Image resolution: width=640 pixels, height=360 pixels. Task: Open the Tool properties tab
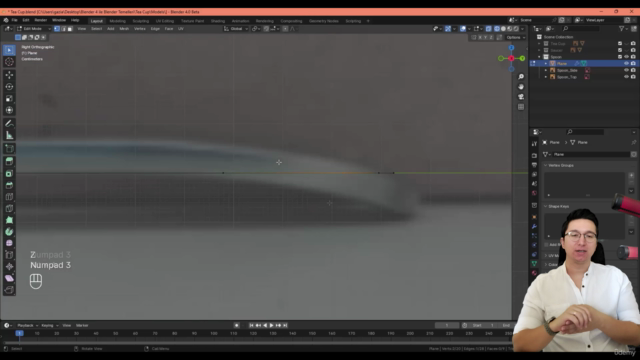click(534, 144)
